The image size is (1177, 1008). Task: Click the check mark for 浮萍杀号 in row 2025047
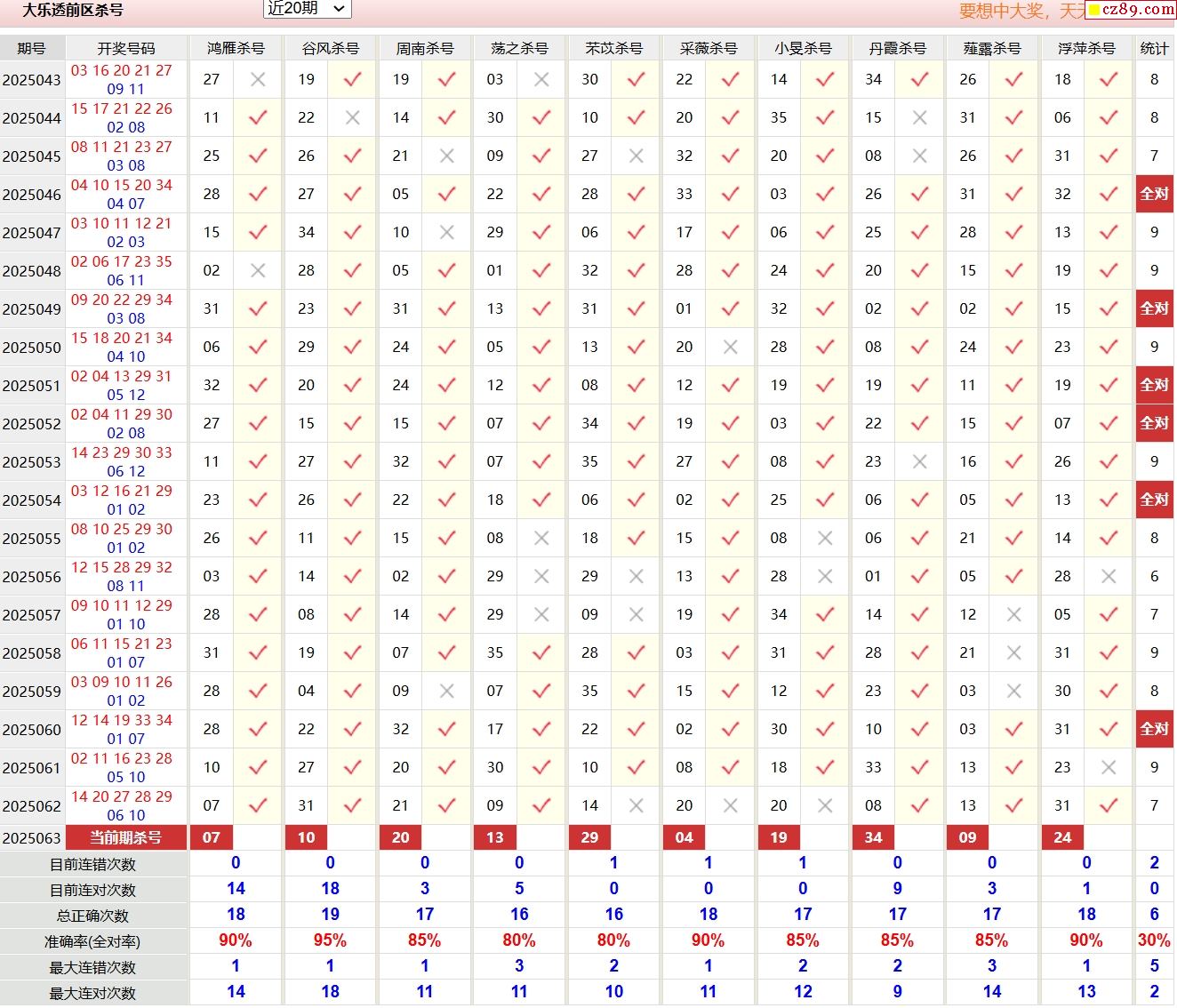pyautogui.click(x=1109, y=232)
